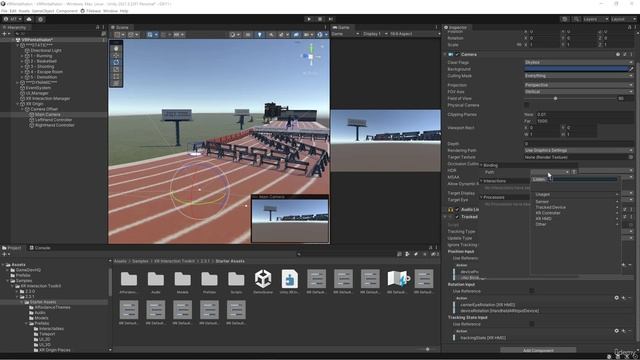Select the Game tab
The image size is (640, 360).
coord(341,27)
